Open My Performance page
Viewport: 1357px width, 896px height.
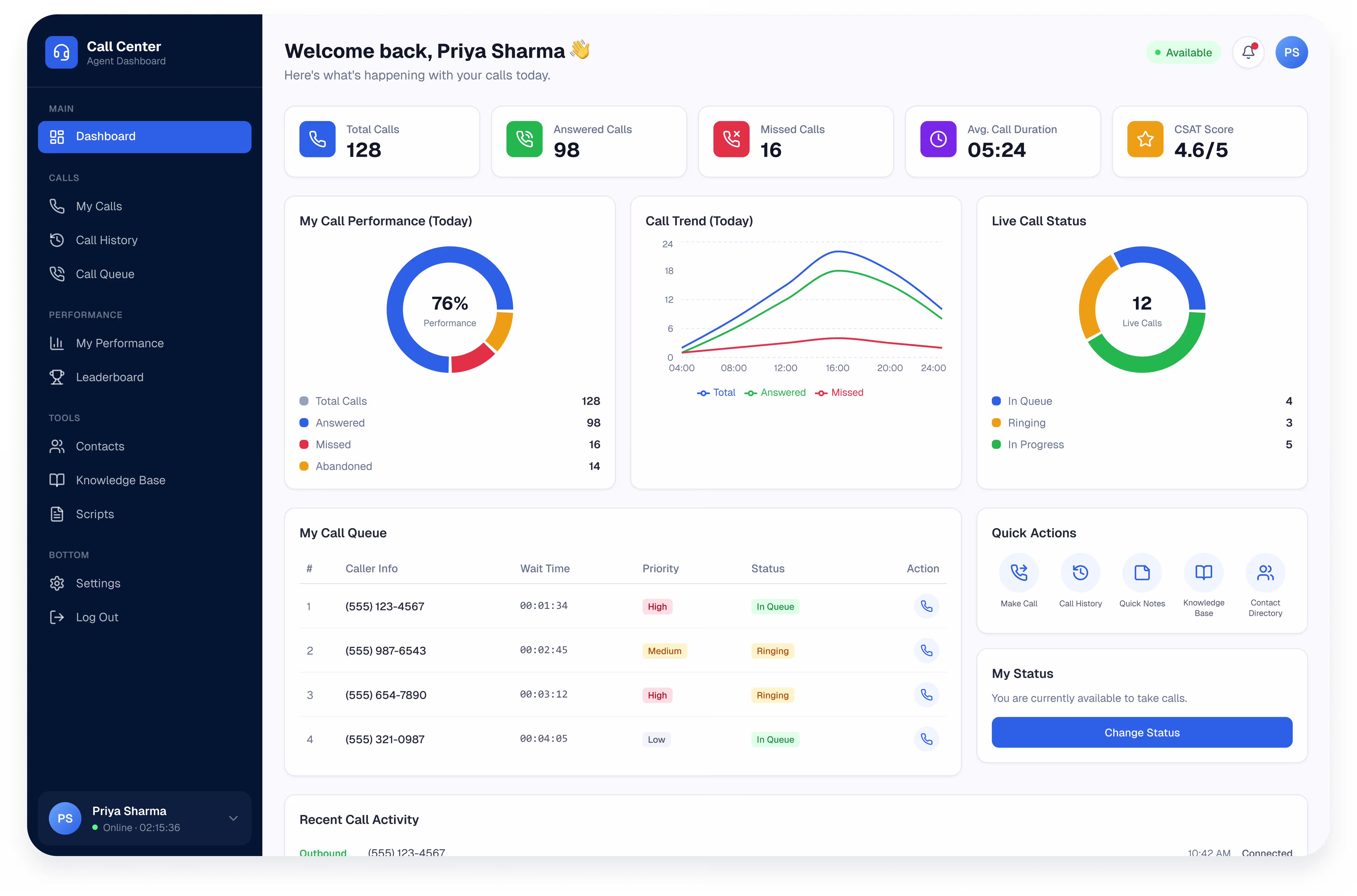coord(144,343)
